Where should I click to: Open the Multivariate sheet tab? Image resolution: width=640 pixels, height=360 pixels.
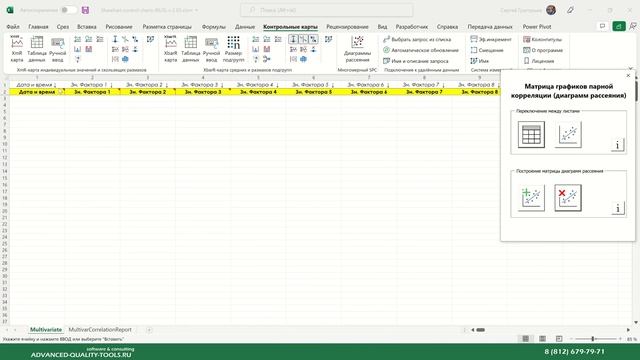point(46,329)
